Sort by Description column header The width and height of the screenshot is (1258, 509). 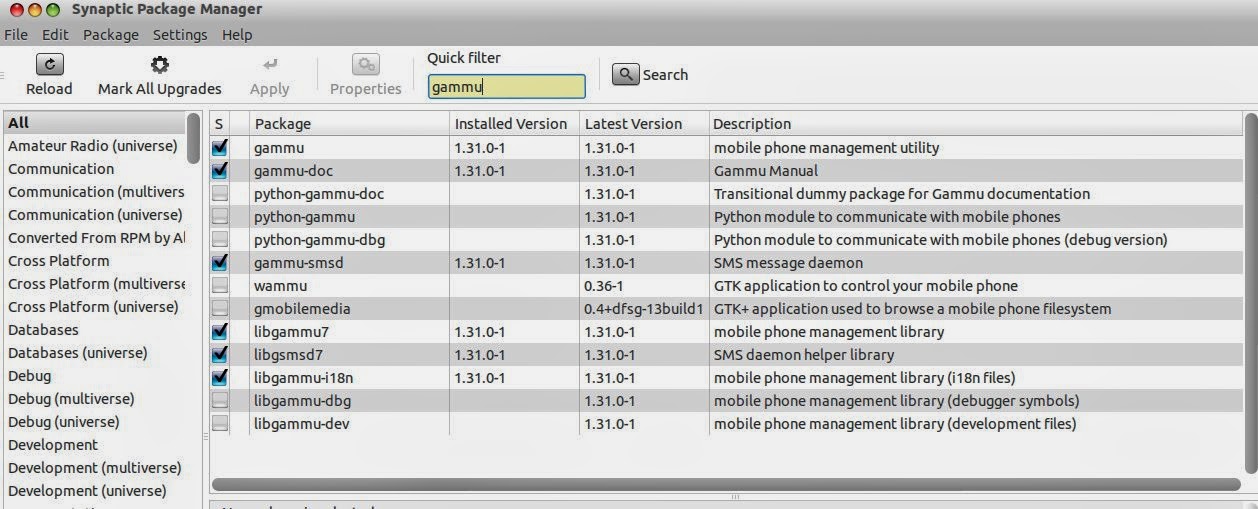click(975, 124)
